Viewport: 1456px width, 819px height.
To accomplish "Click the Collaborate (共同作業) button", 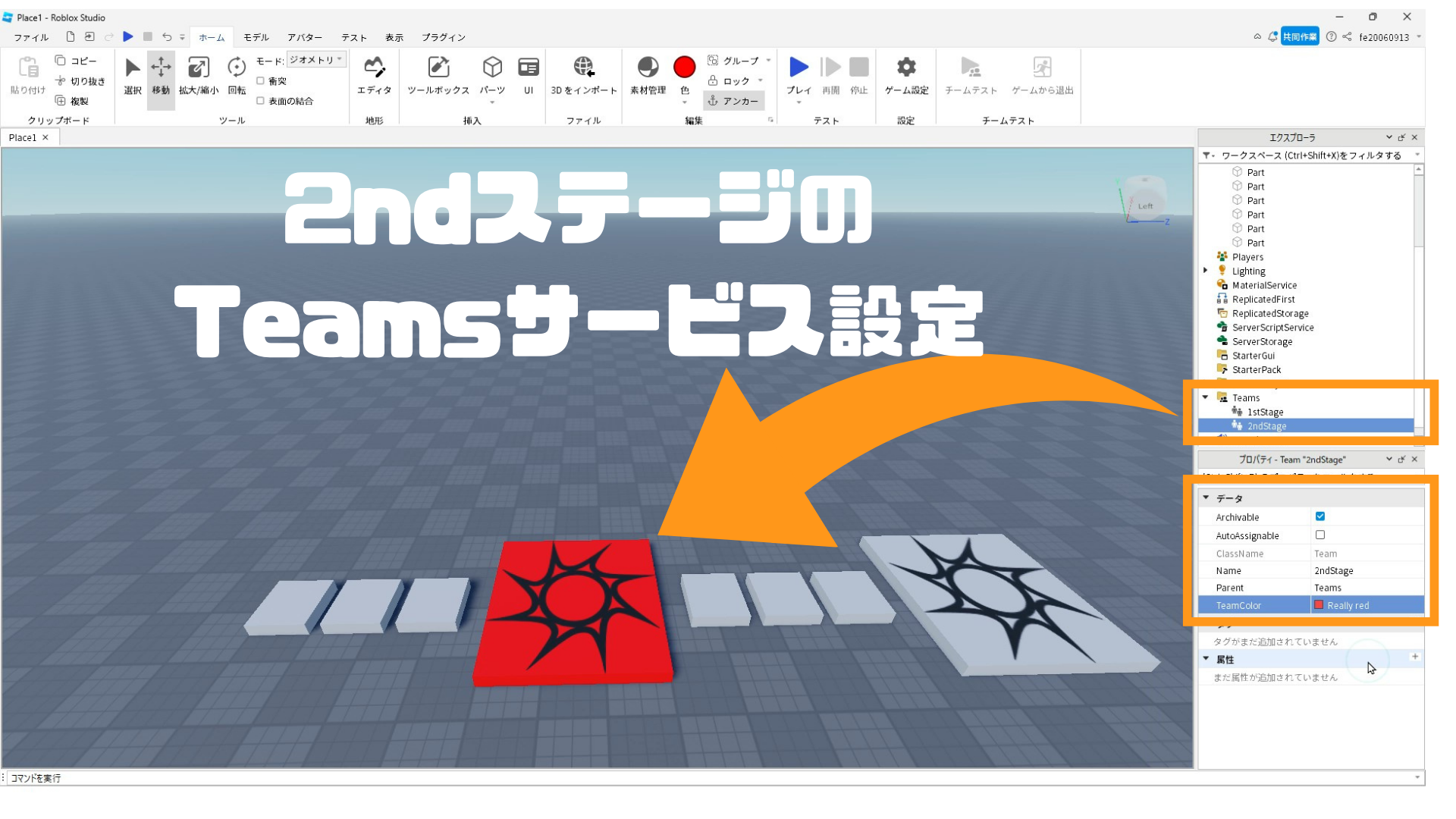I will pos(1299,36).
